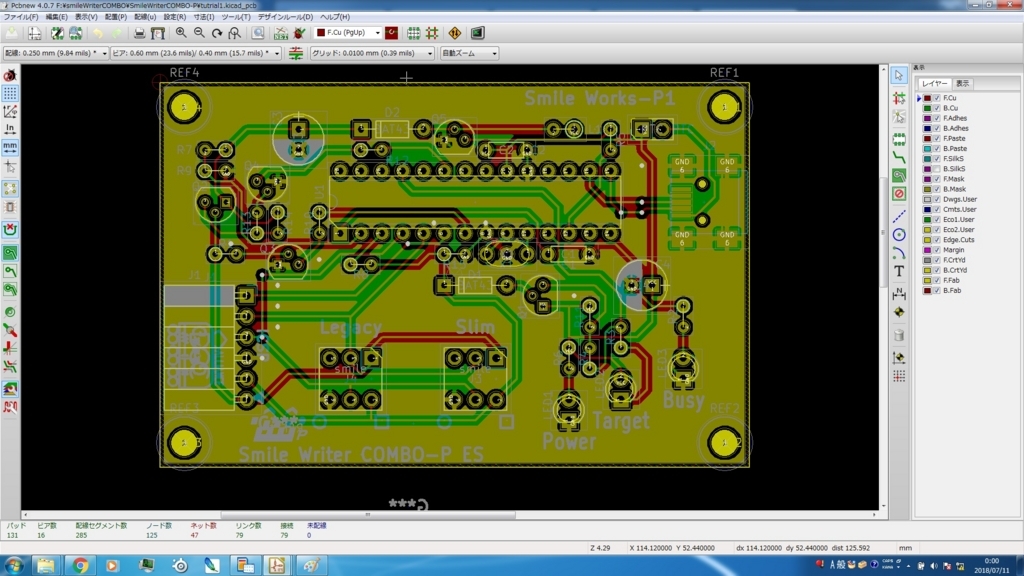Toggle the ratsnest display button
This screenshot has width=1024, height=576.
(x=10, y=189)
